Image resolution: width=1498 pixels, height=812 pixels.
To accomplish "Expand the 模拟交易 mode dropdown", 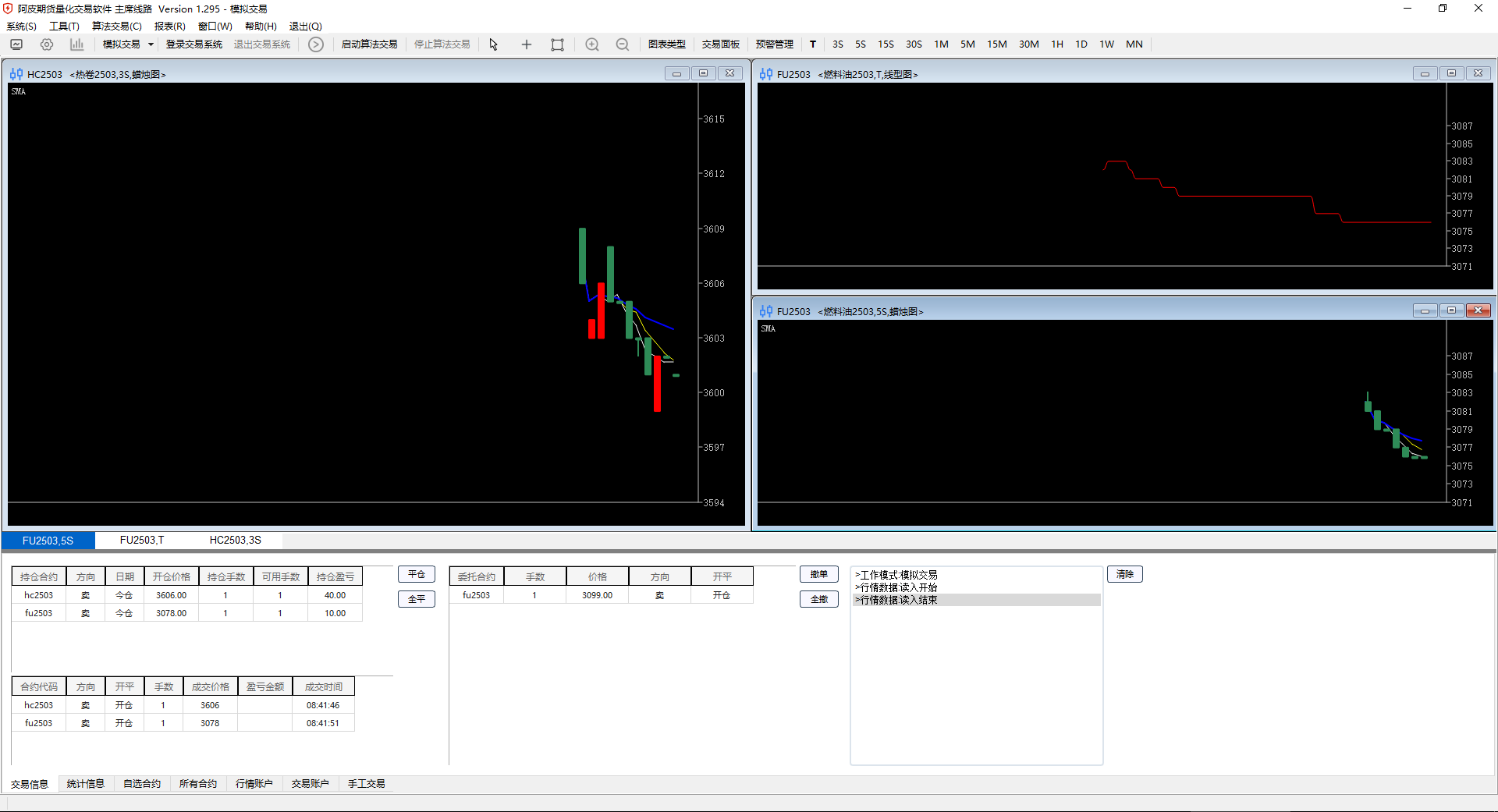I will tap(151, 44).
